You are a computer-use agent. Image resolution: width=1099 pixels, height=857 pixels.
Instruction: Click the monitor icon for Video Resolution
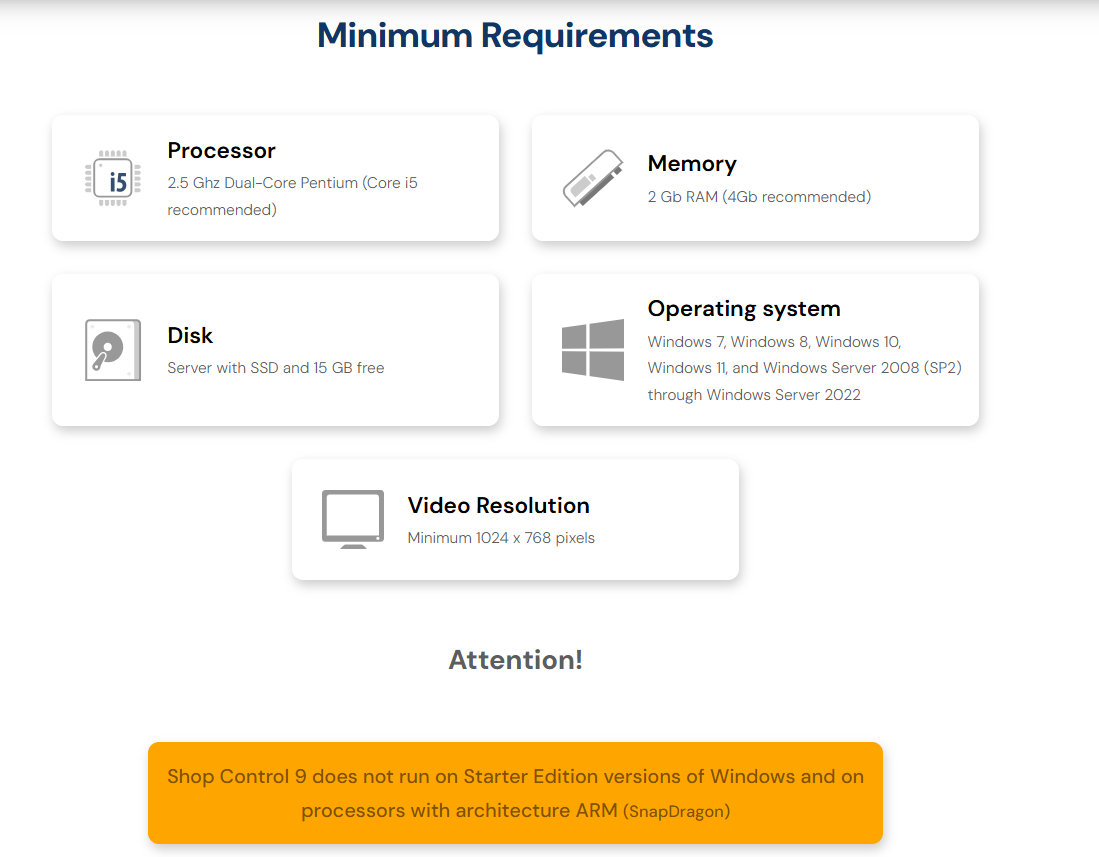point(353,519)
